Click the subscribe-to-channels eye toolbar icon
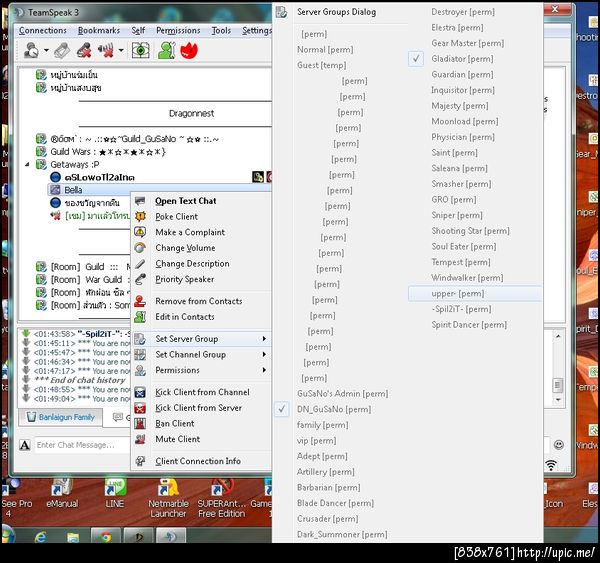Image resolution: width=600 pixels, height=563 pixels. tap(140, 50)
